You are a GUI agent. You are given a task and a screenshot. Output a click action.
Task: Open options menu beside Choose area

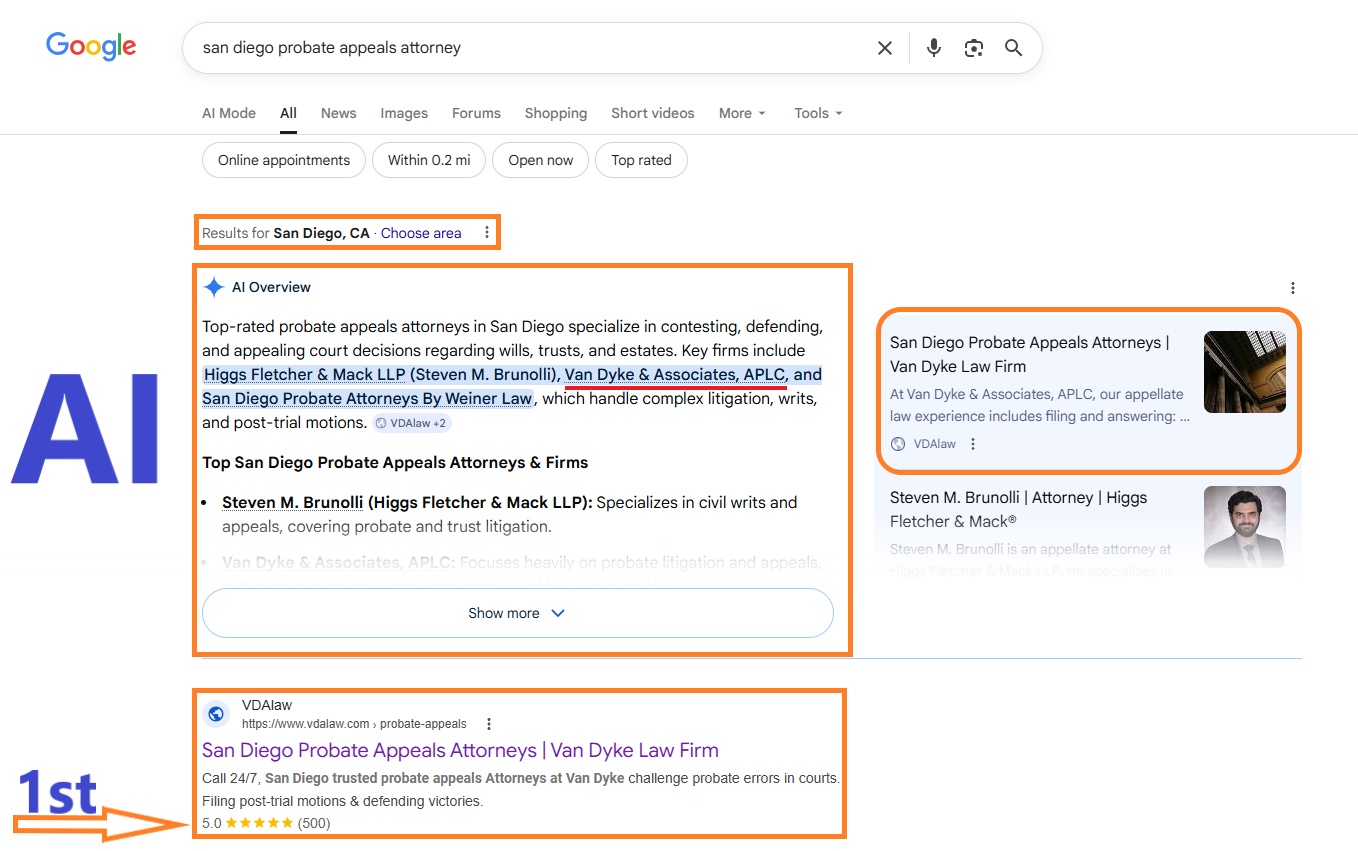coord(487,233)
